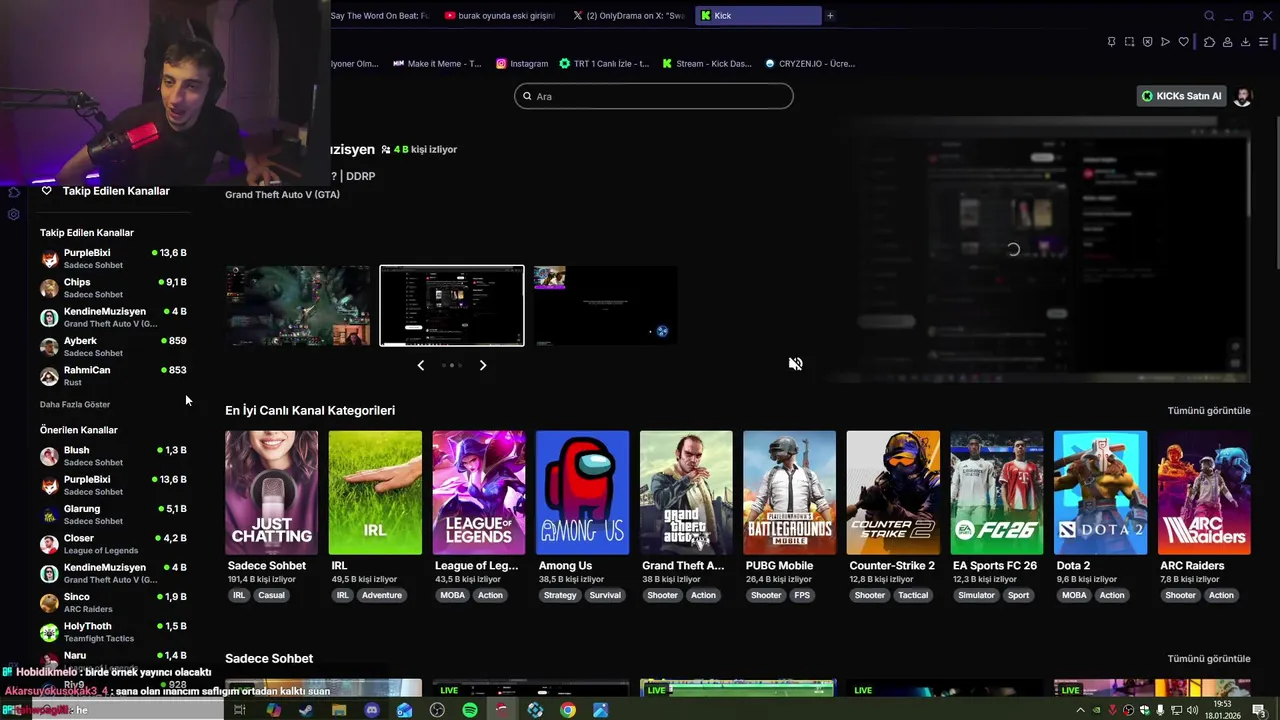Switch to Say The Word On Beat tab

coord(381,16)
